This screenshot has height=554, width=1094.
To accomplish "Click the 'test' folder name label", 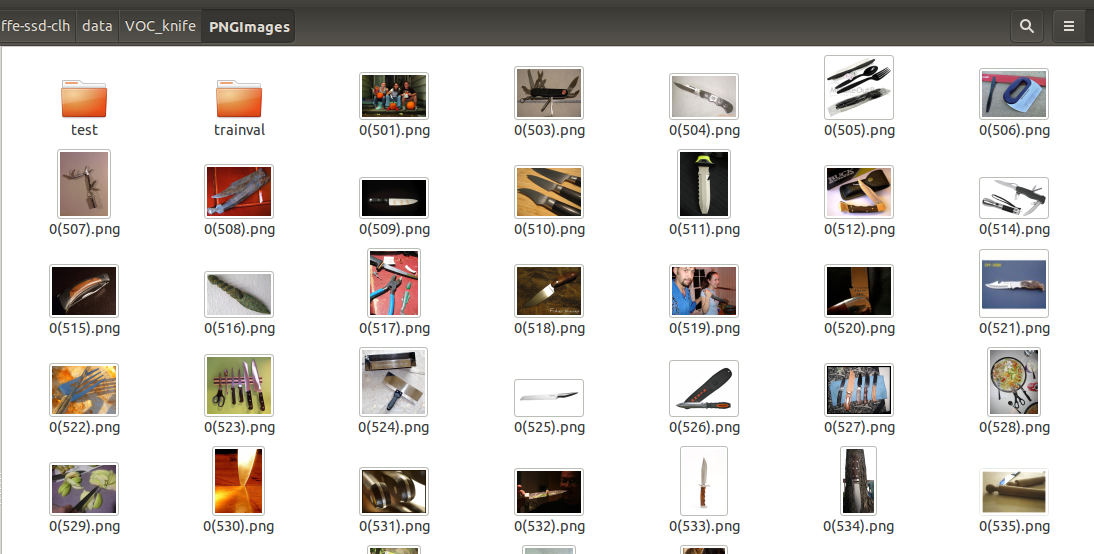I will click(84, 130).
